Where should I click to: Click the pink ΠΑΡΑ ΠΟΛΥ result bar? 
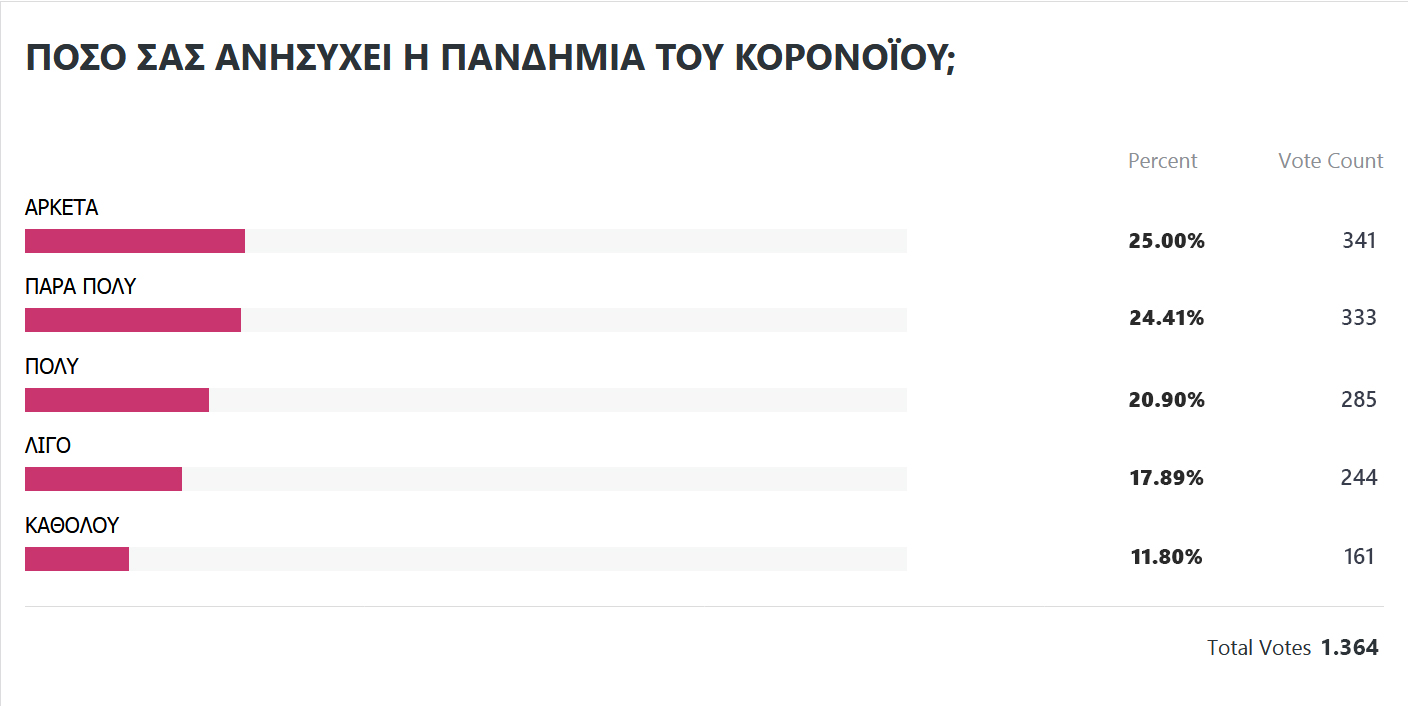click(133, 320)
